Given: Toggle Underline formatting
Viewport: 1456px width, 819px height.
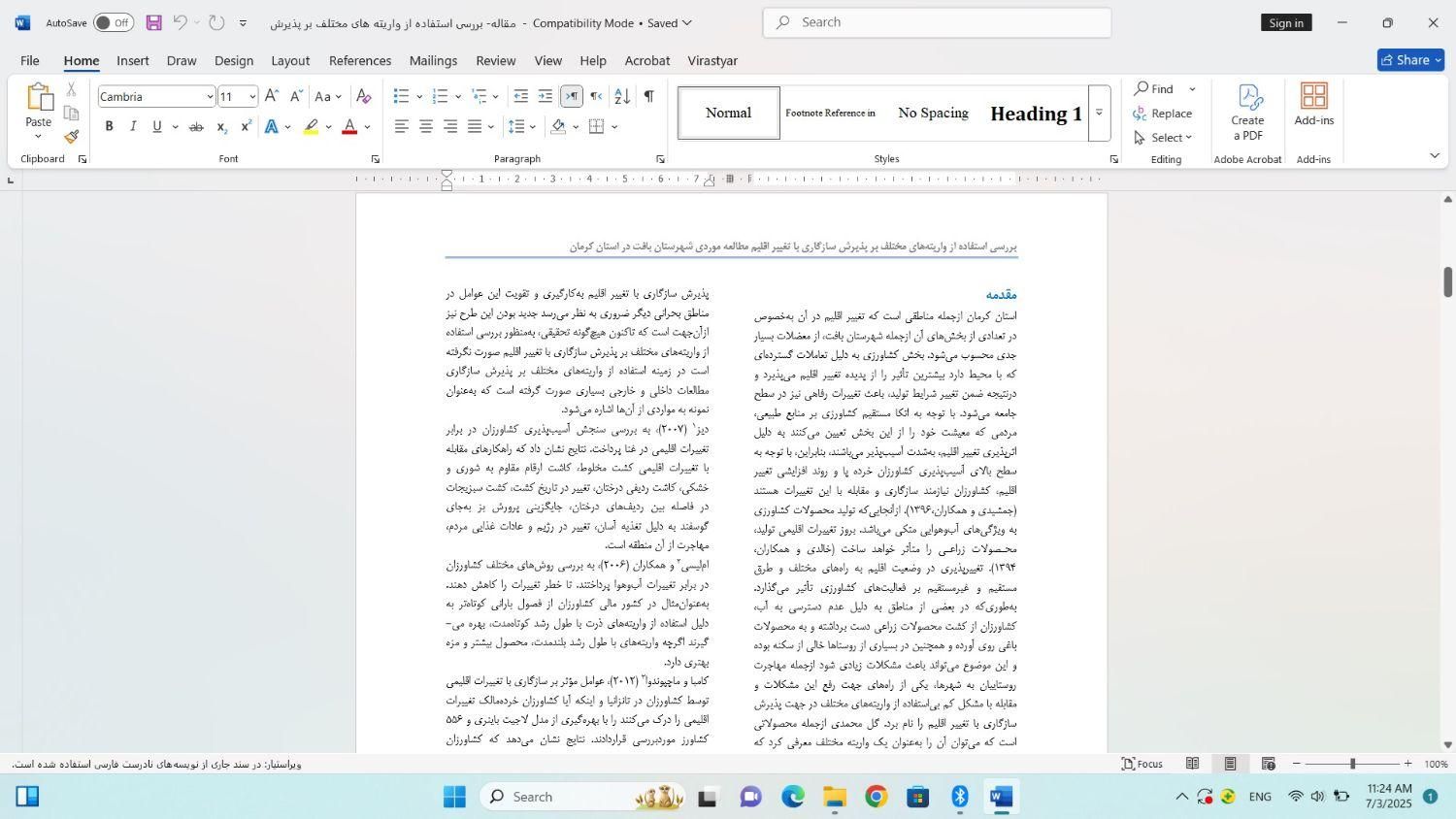Looking at the screenshot, I should click(x=157, y=127).
